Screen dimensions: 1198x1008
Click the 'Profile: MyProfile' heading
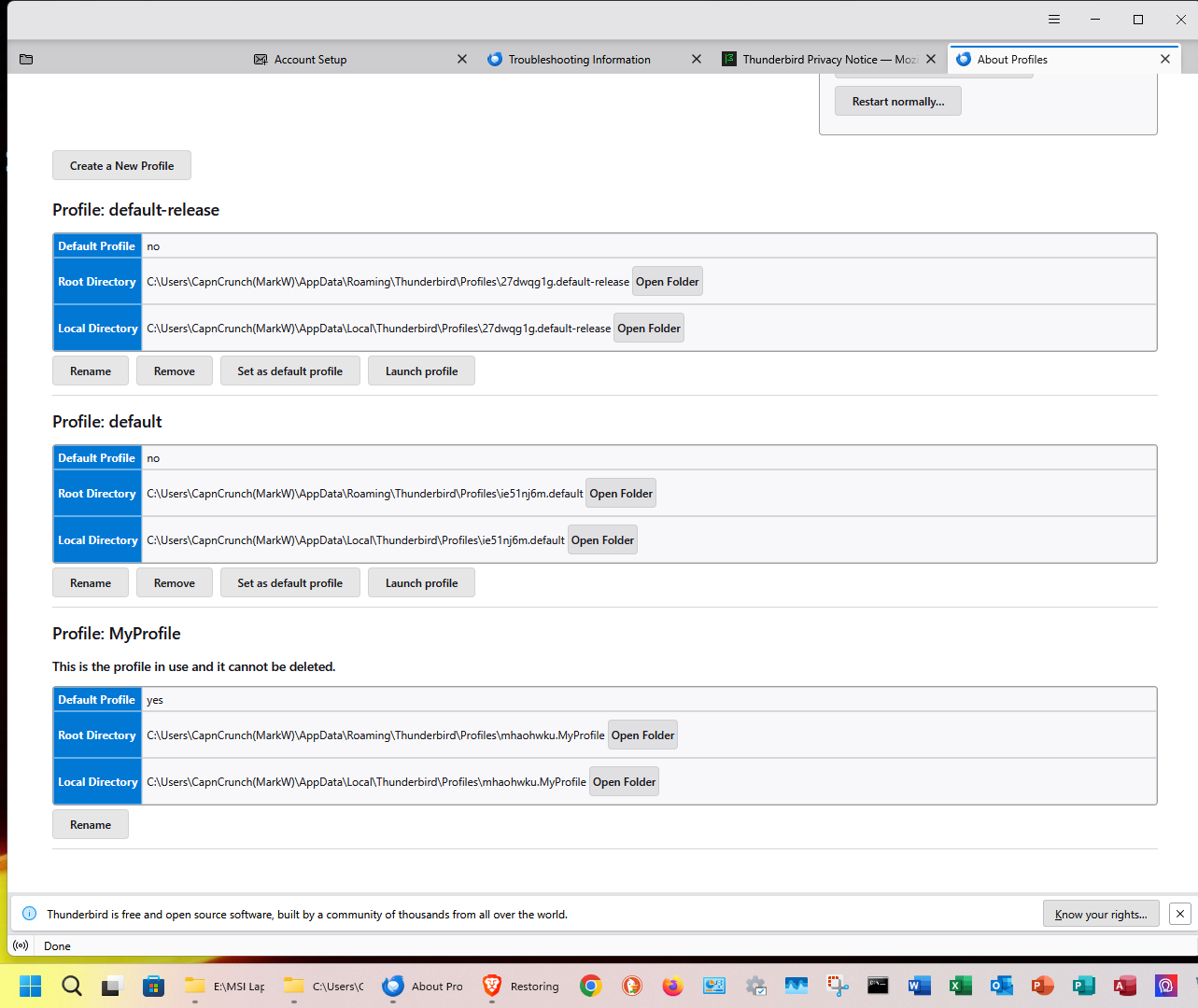(117, 634)
